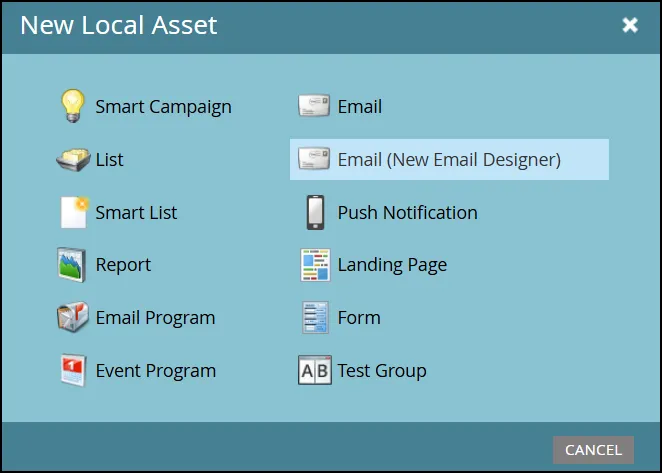
Task: Click the Event Program calendar icon
Action: [73, 370]
